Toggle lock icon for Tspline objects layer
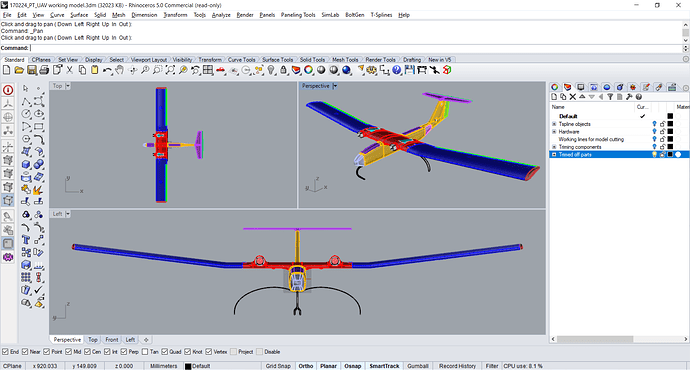Screen dimensions: 690x370 coord(663,124)
